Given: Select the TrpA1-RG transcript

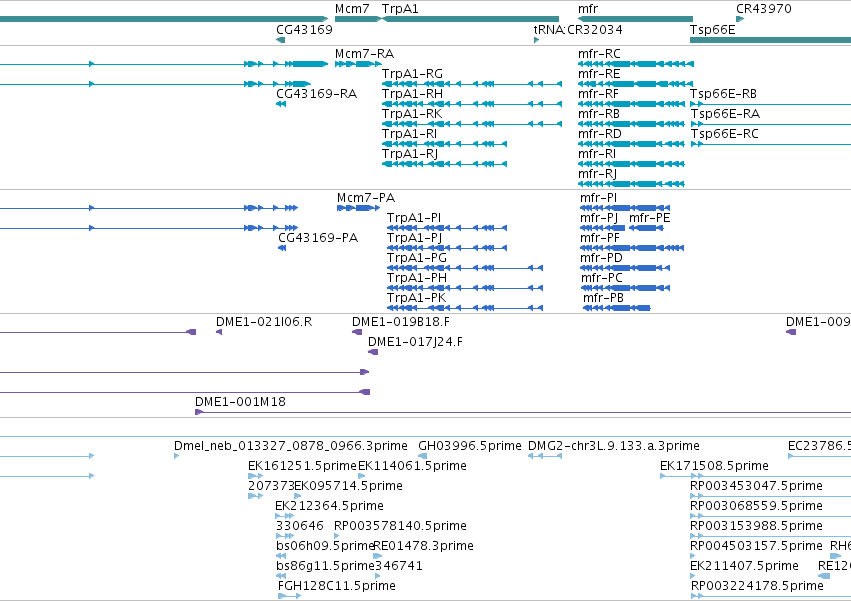Looking at the screenshot, I should click(x=472, y=84).
